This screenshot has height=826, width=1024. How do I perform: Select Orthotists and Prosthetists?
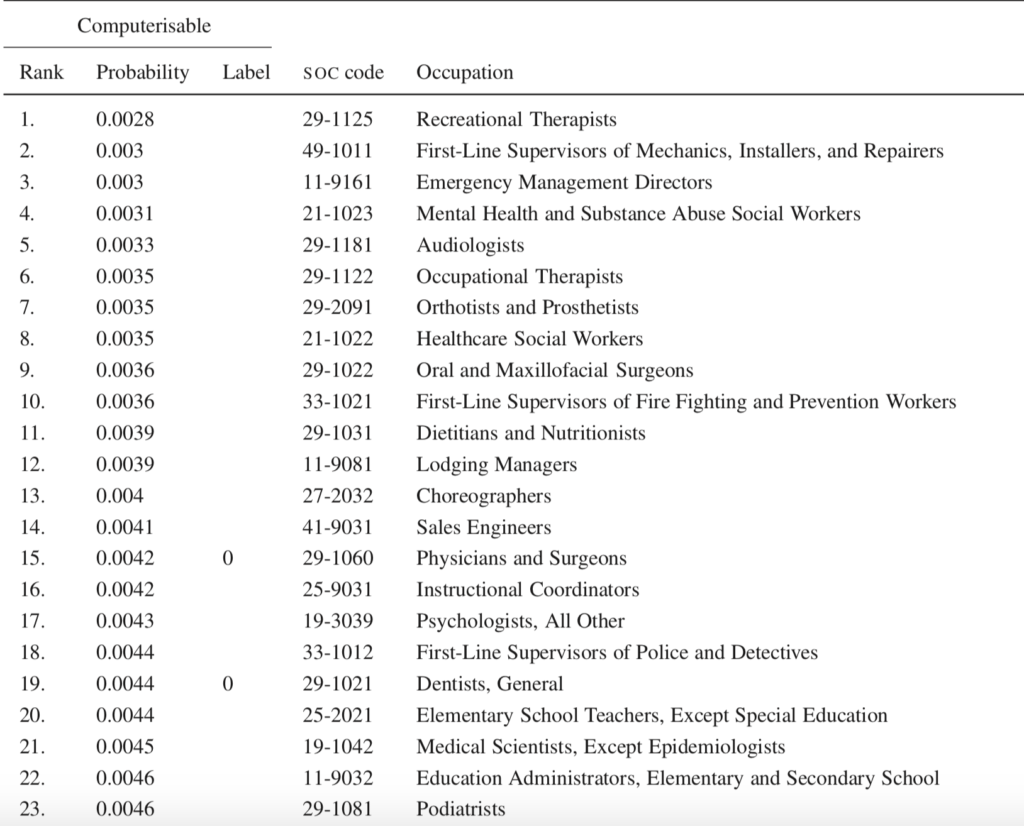(528, 308)
